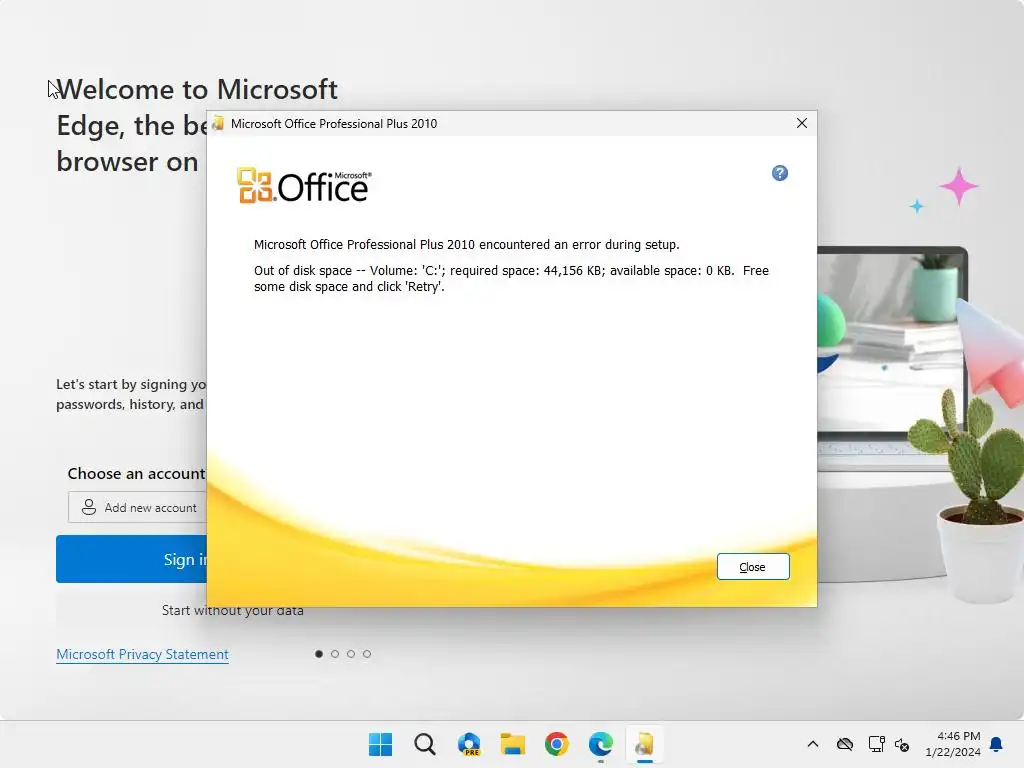1024x768 pixels.
Task: Show hidden system tray icons
Action: click(812, 744)
